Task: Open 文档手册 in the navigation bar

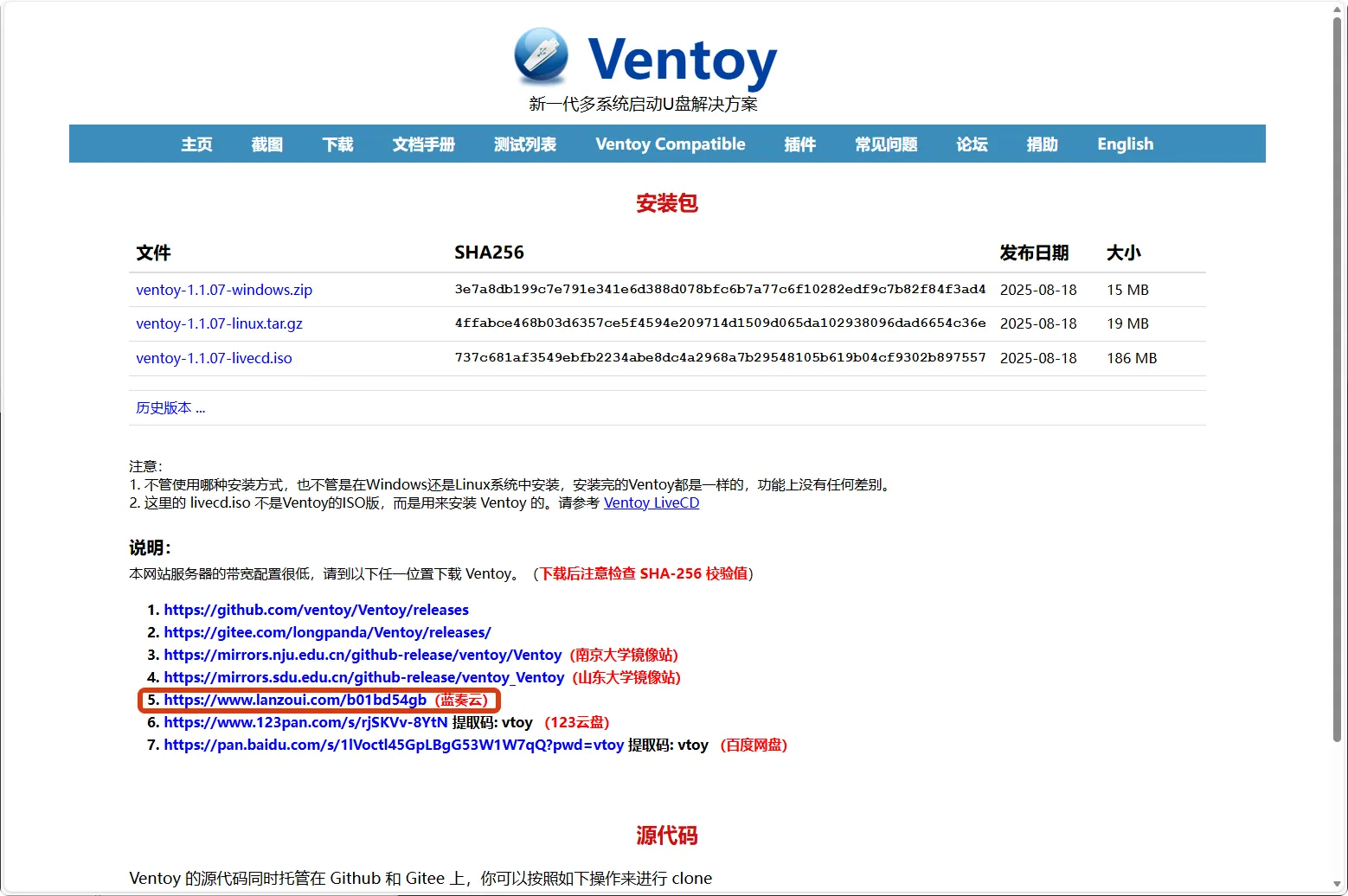Action: pos(423,144)
